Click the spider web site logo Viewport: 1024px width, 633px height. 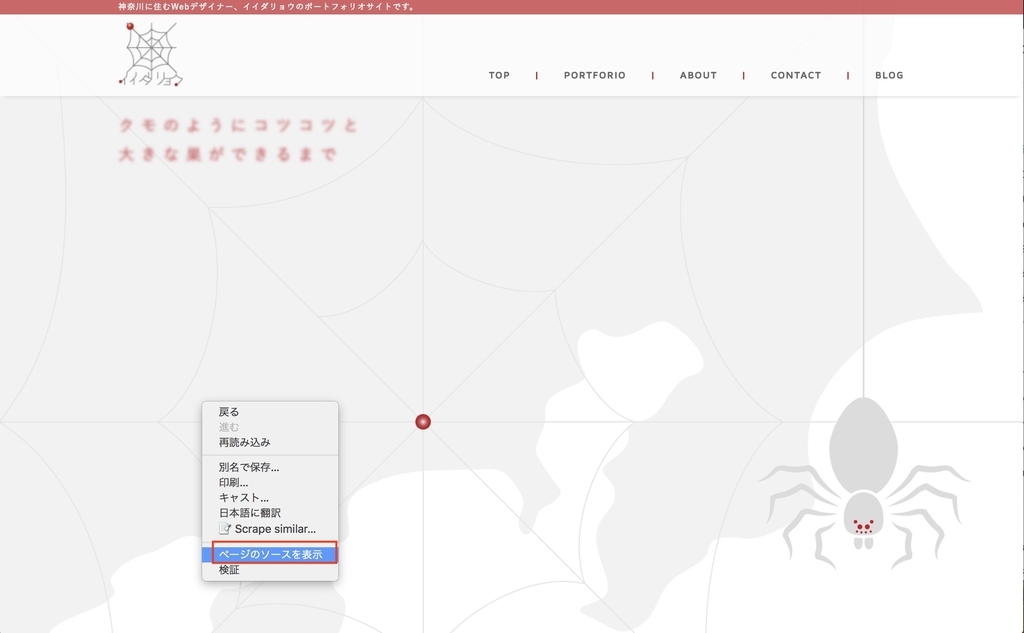151,54
